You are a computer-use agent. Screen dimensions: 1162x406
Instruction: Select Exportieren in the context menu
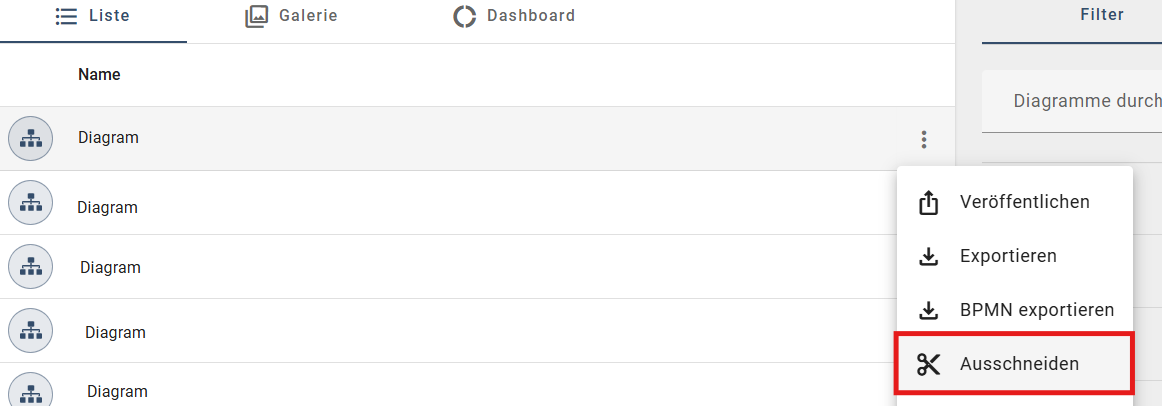(1008, 256)
